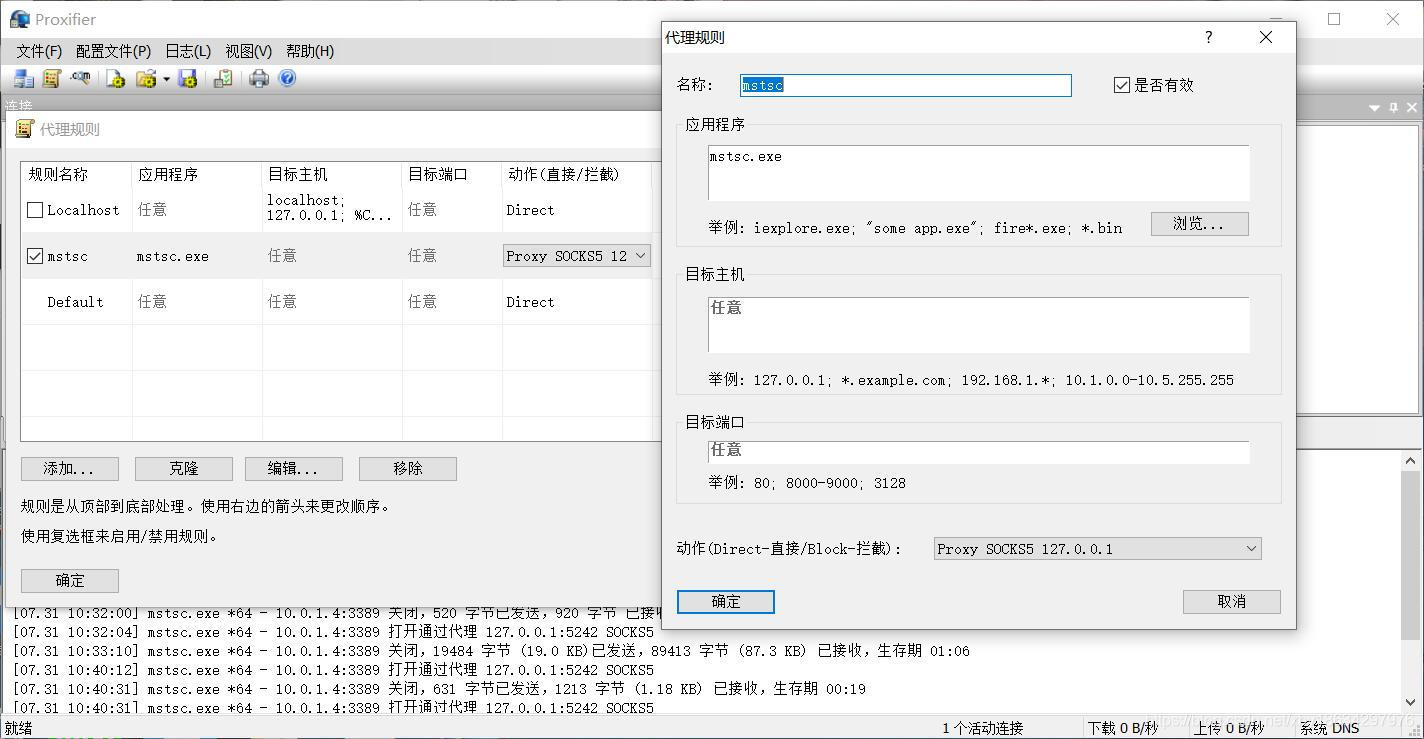Cancel rule dialog with 取消 button
1424x739 pixels.
click(x=1232, y=602)
